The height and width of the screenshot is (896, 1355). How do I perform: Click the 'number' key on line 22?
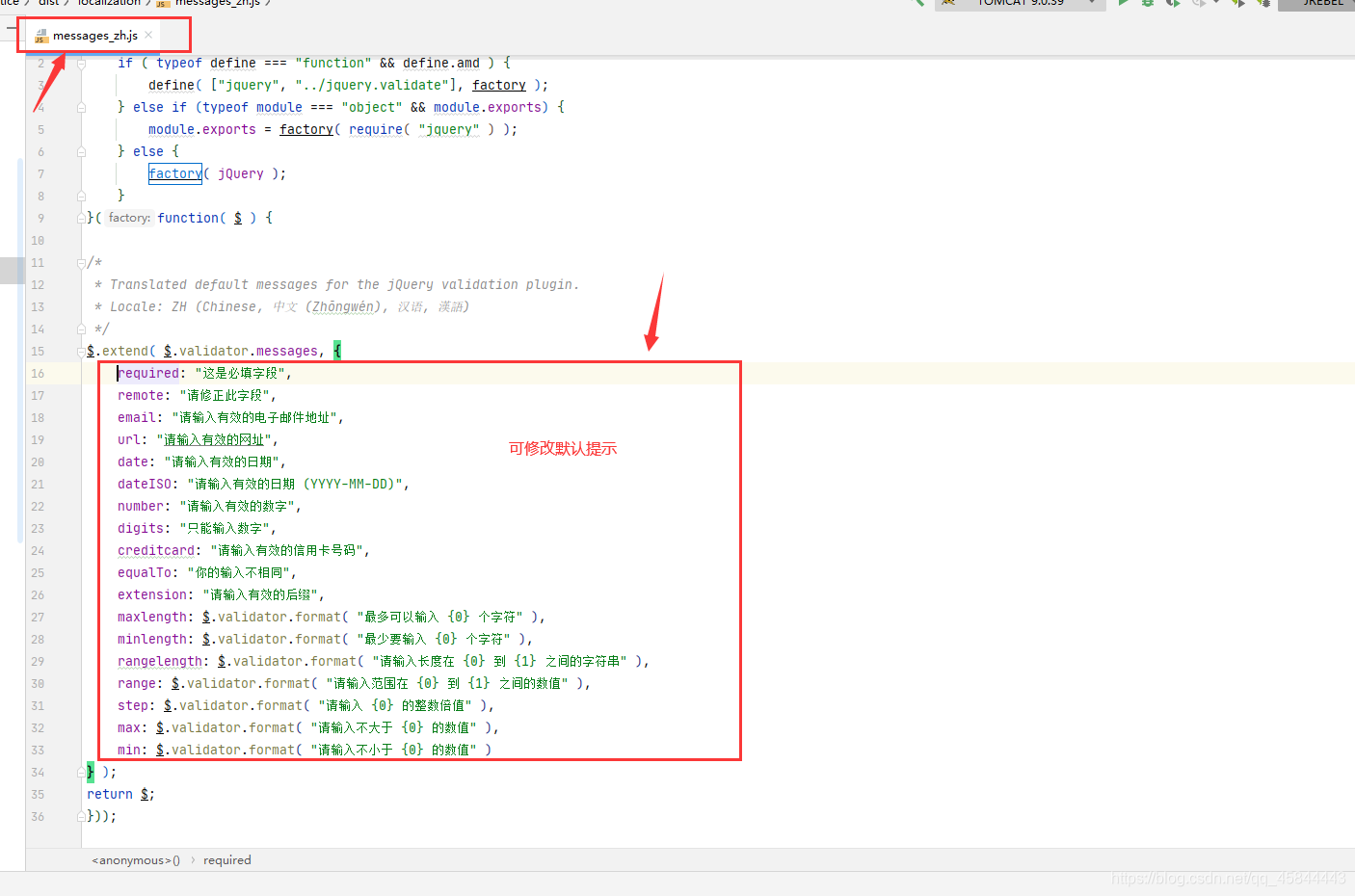pos(141,507)
